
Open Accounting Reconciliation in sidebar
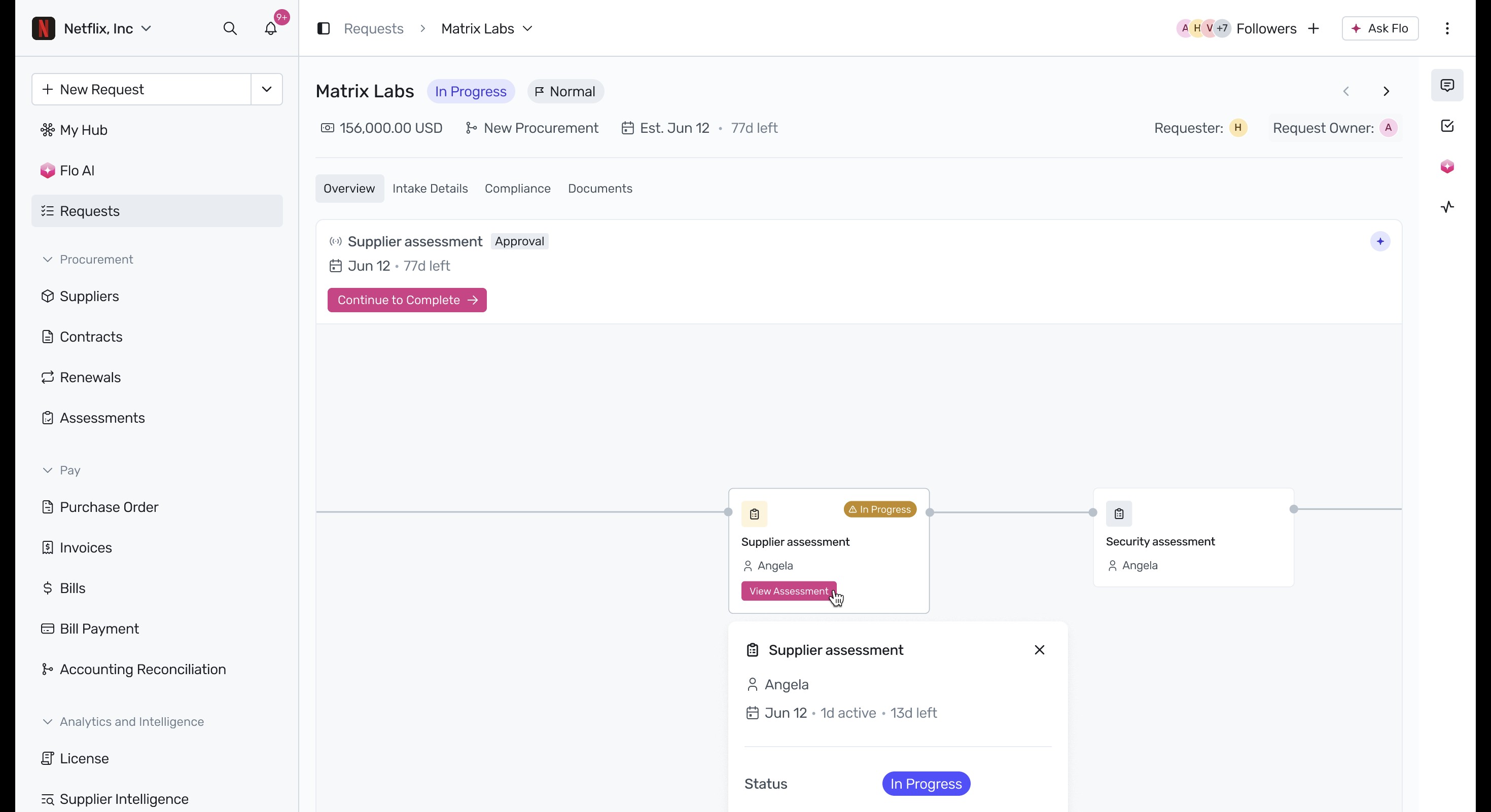click(157, 669)
